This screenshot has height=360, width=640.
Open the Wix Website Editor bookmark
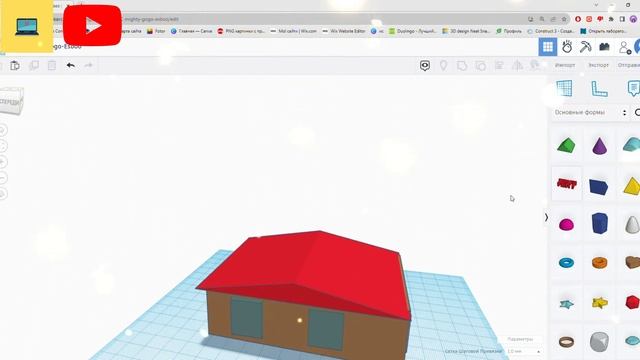344,31
